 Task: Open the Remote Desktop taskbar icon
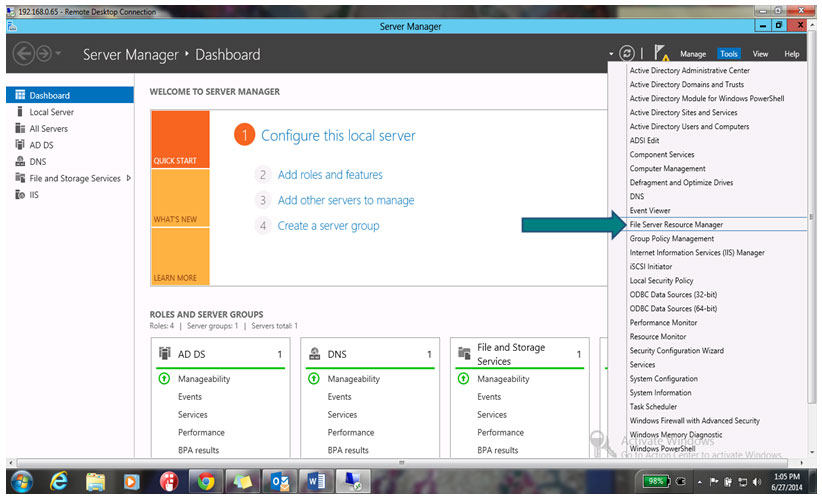point(353,481)
